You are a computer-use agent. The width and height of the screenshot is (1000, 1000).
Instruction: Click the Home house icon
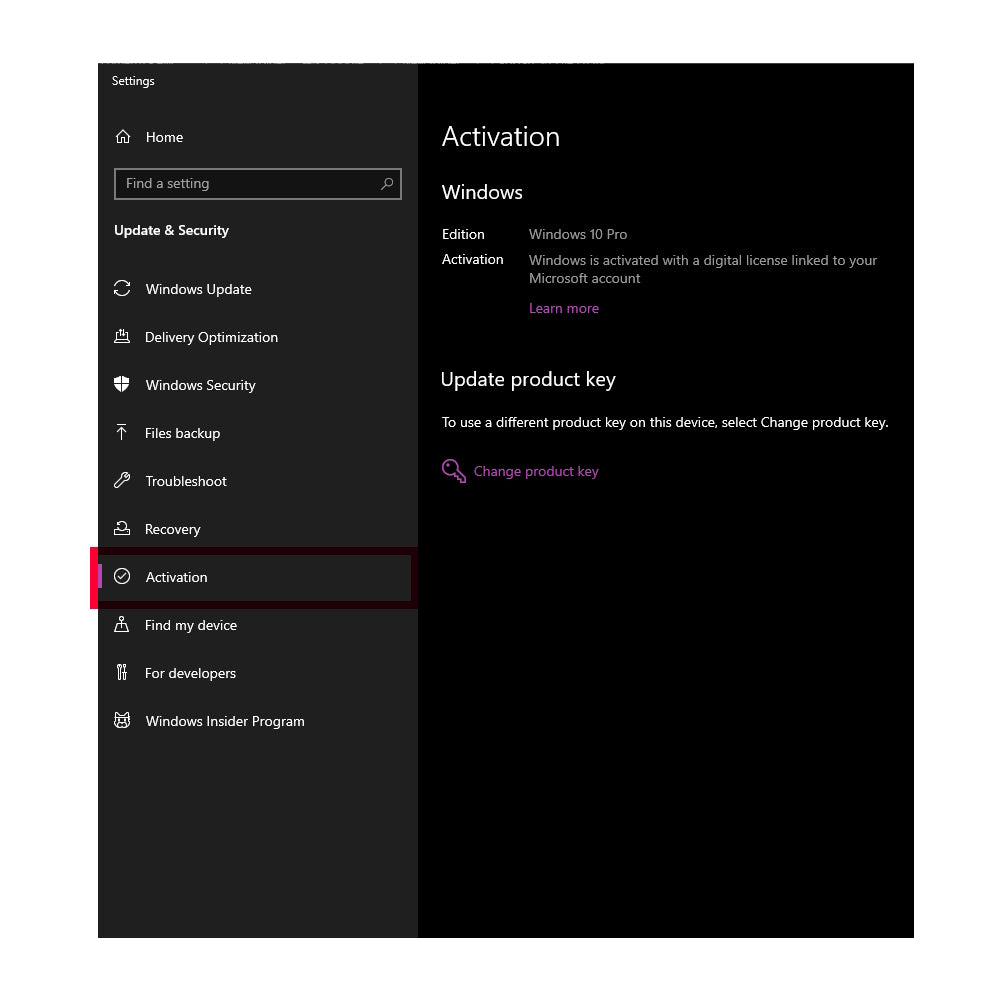(123, 137)
